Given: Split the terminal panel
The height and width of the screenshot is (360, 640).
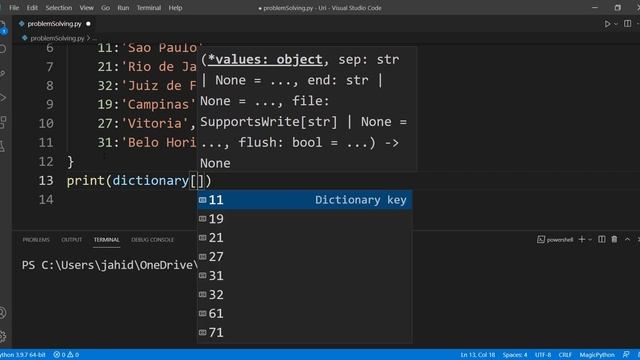Looking at the screenshot, I should click(602, 239).
